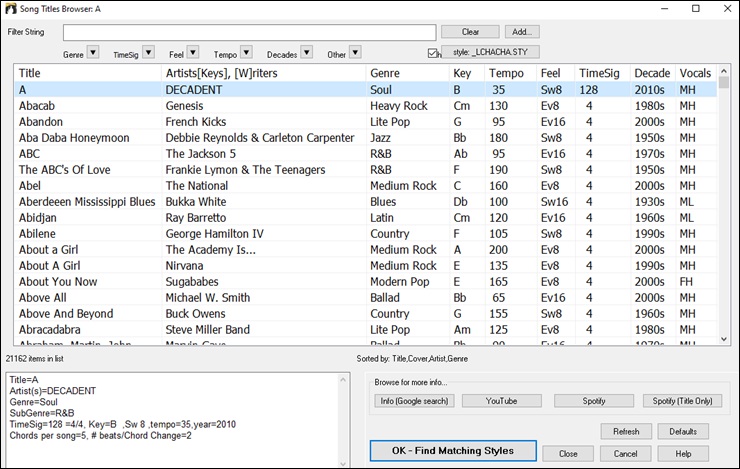Select the Aba Daba Honeymoon row
The width and height of the screenshot is (740, 469).
point(366,138)
